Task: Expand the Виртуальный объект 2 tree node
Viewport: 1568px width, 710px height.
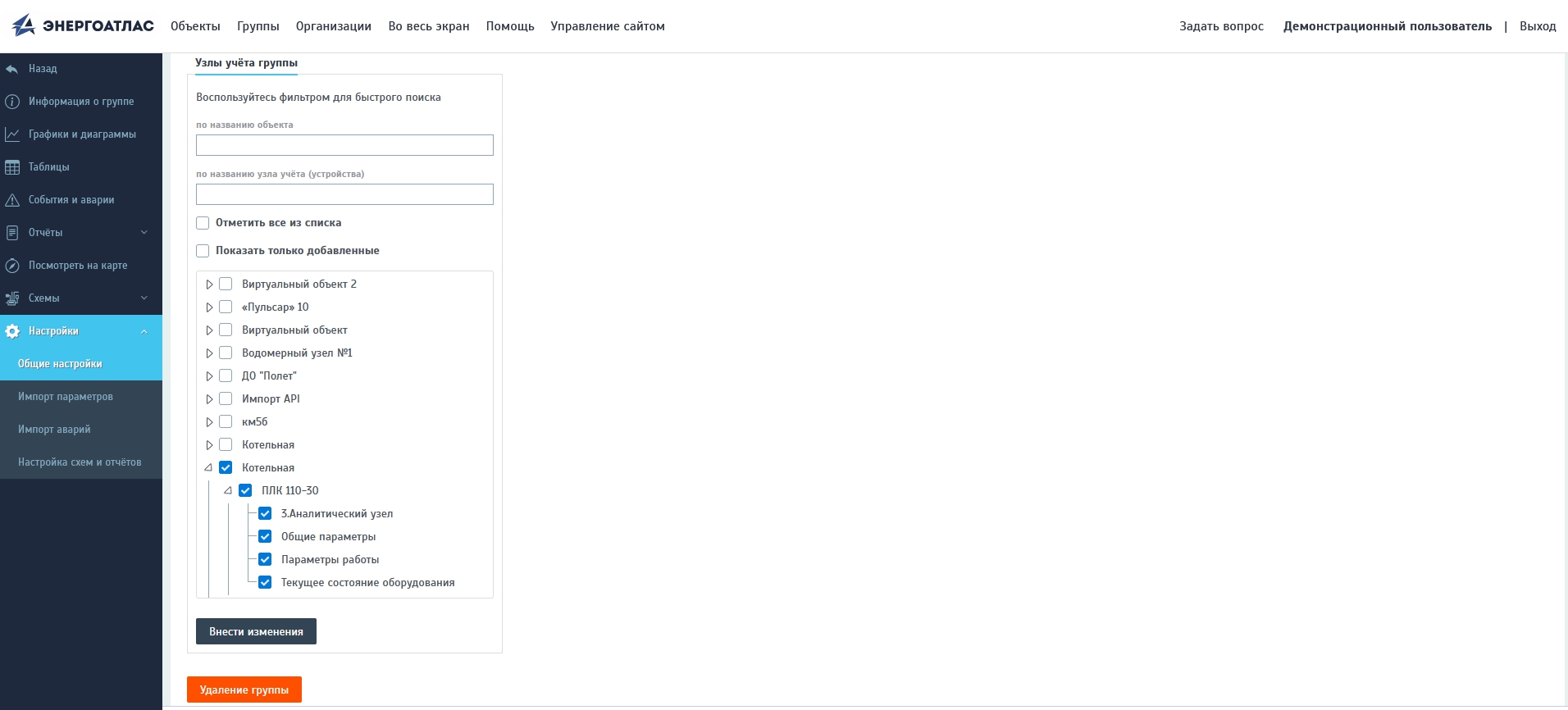Action: coord(209,284)
